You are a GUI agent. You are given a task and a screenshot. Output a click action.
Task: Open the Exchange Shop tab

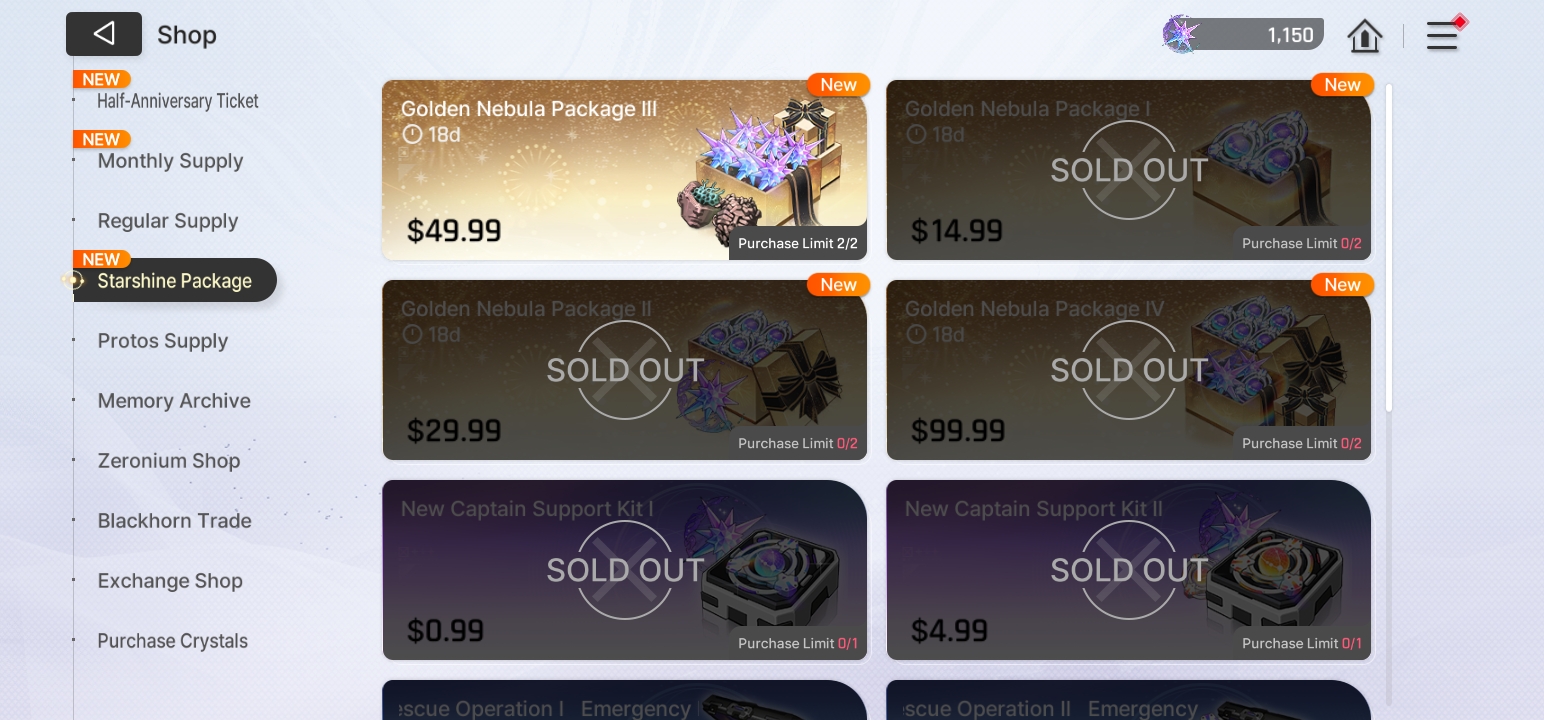170,581
